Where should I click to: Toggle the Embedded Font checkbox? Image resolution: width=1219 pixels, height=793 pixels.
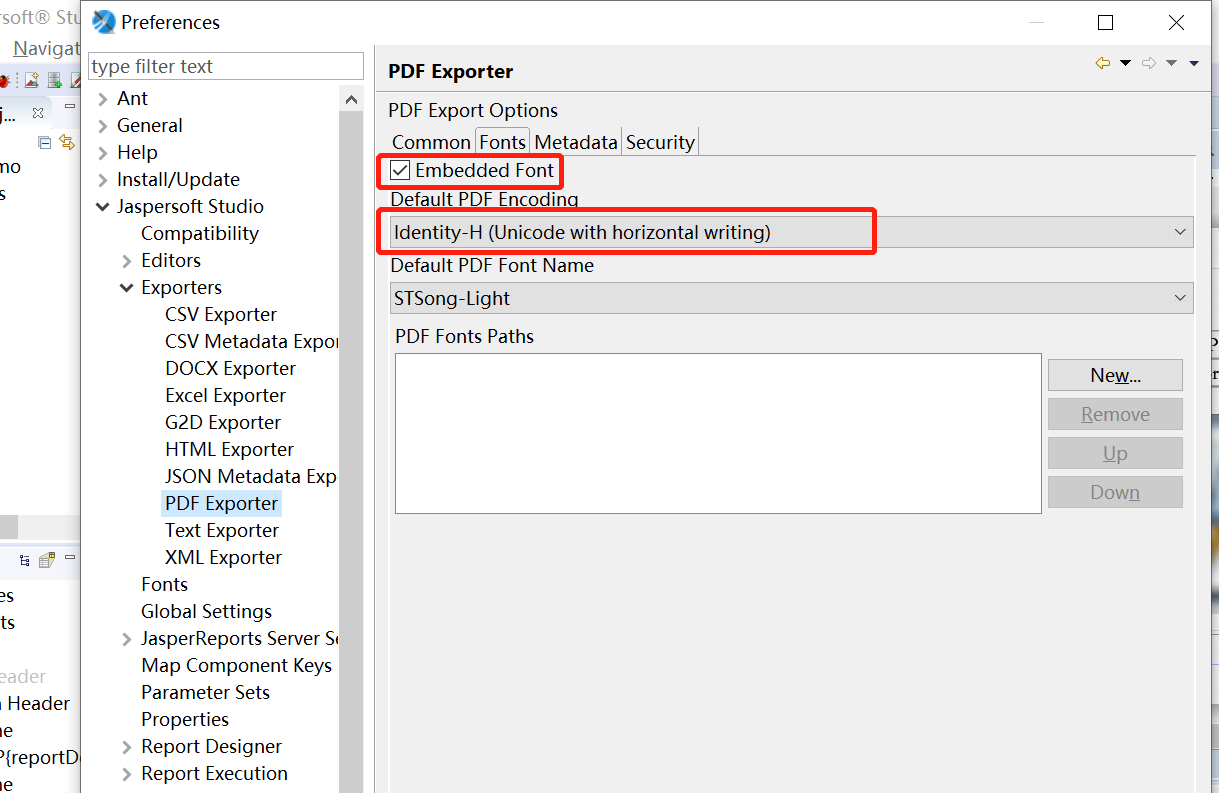pyautogui.click(x=400, y=171)
